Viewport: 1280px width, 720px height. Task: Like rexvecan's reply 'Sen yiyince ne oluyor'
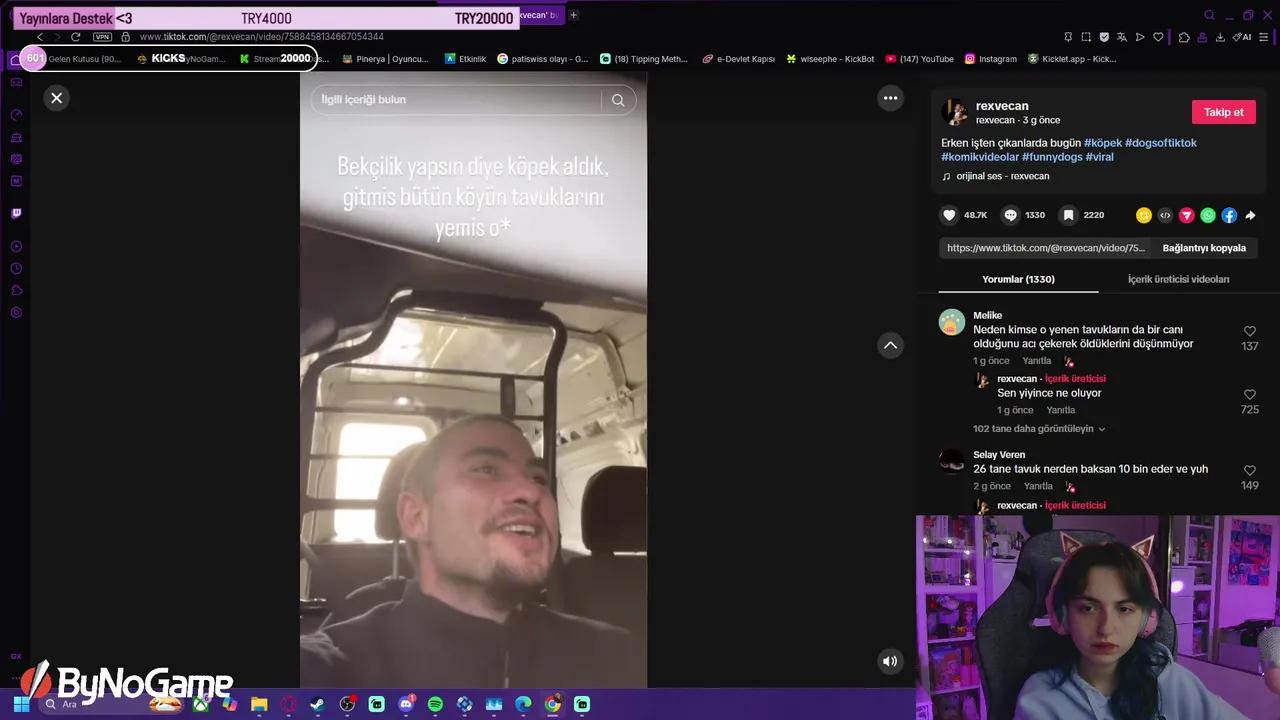click(x=1249, y=395)
